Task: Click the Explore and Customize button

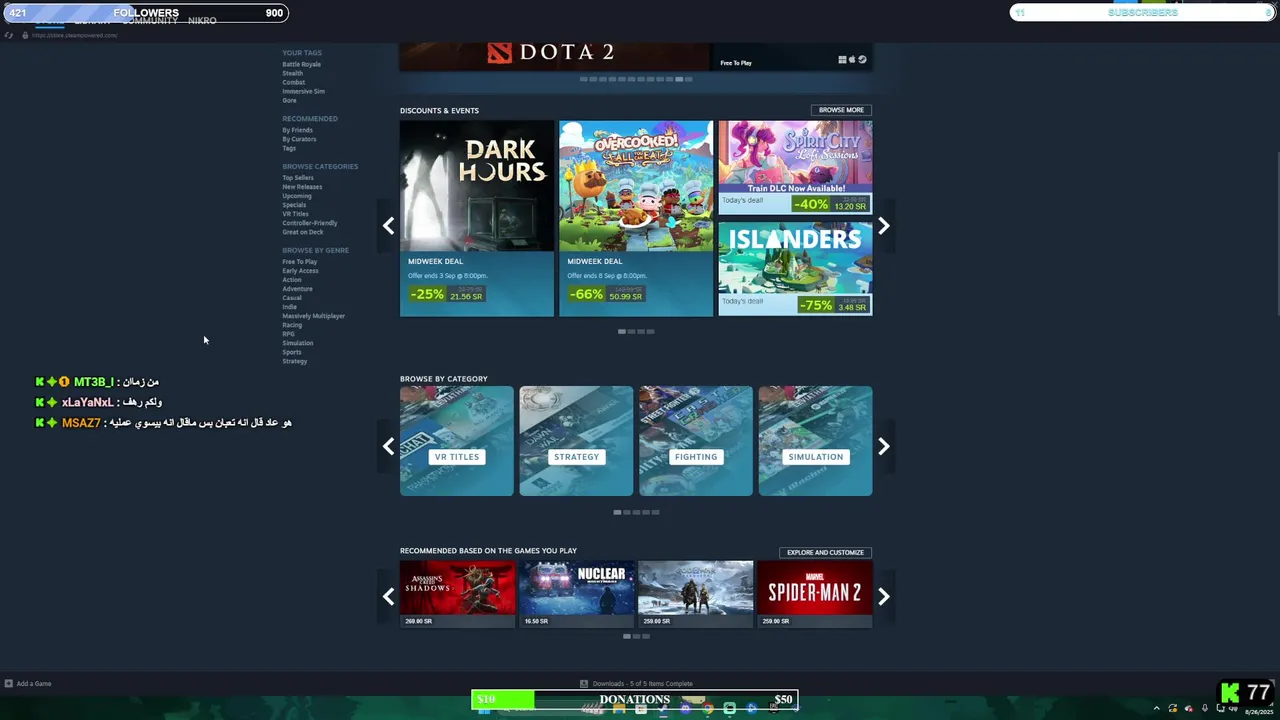Action: (x=825, y=552)
